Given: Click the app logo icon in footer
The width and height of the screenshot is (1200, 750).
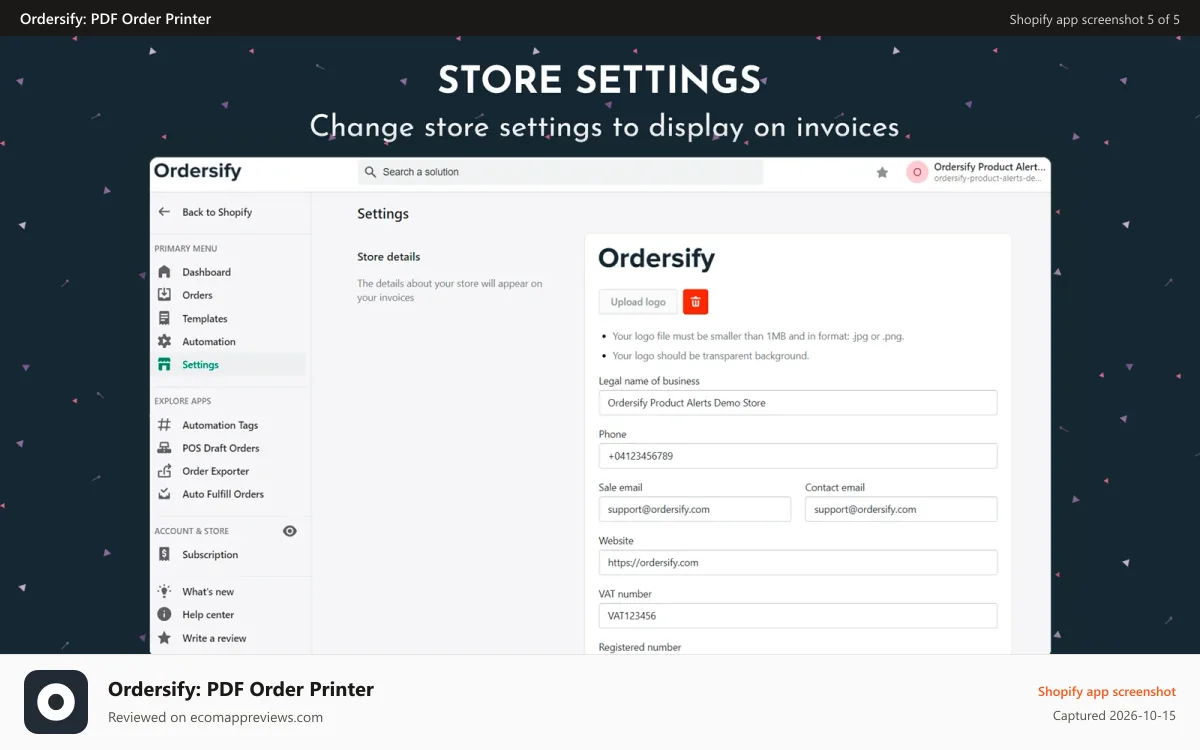Looking at the screenshot, I should pos(56,702).
